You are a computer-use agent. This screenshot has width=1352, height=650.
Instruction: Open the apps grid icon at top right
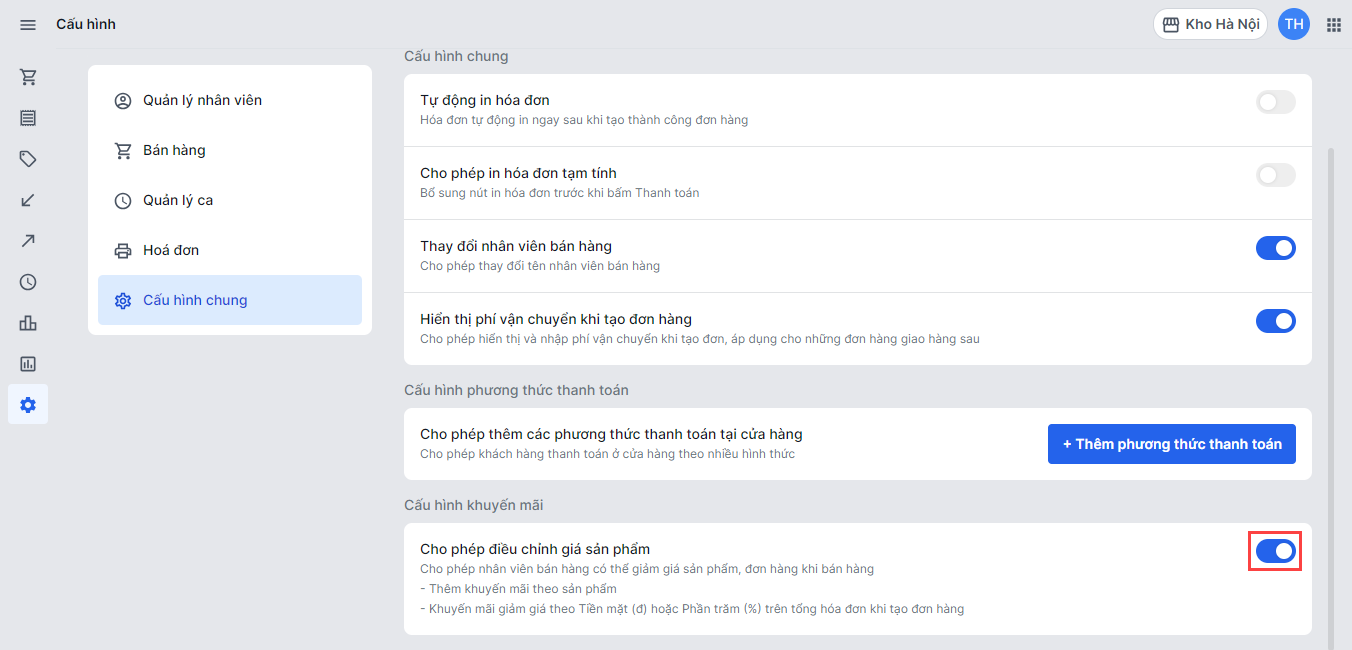(x=1333, y=24)
